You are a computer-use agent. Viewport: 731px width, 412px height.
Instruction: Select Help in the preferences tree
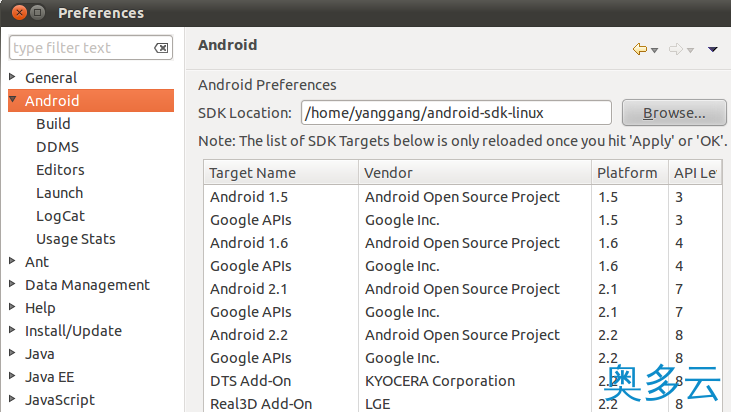click(x=40, y=308)
